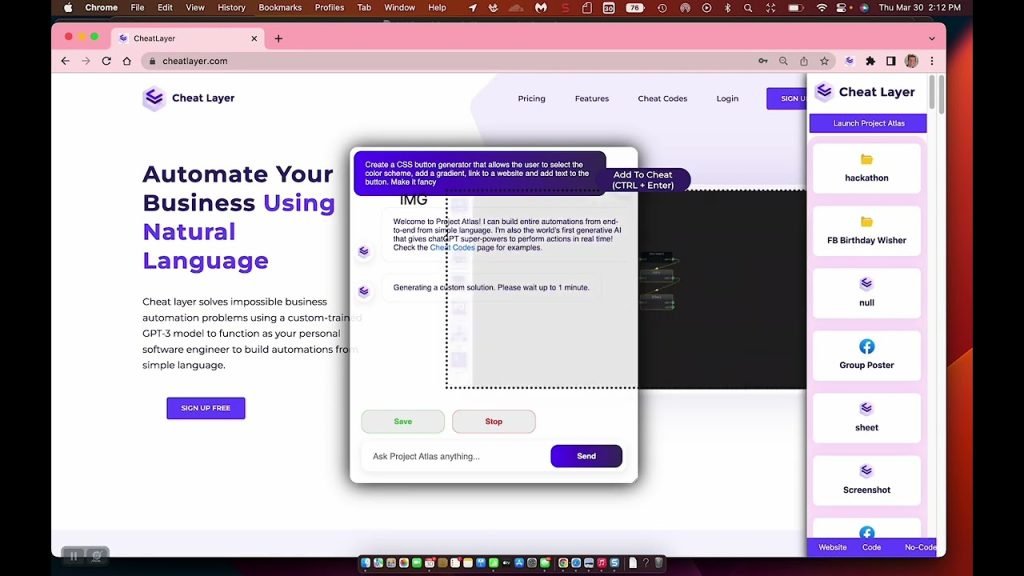Click the SIGN UP FREE button
The height and width of the screenshot is (576, 1024).
tap(206, 408)
